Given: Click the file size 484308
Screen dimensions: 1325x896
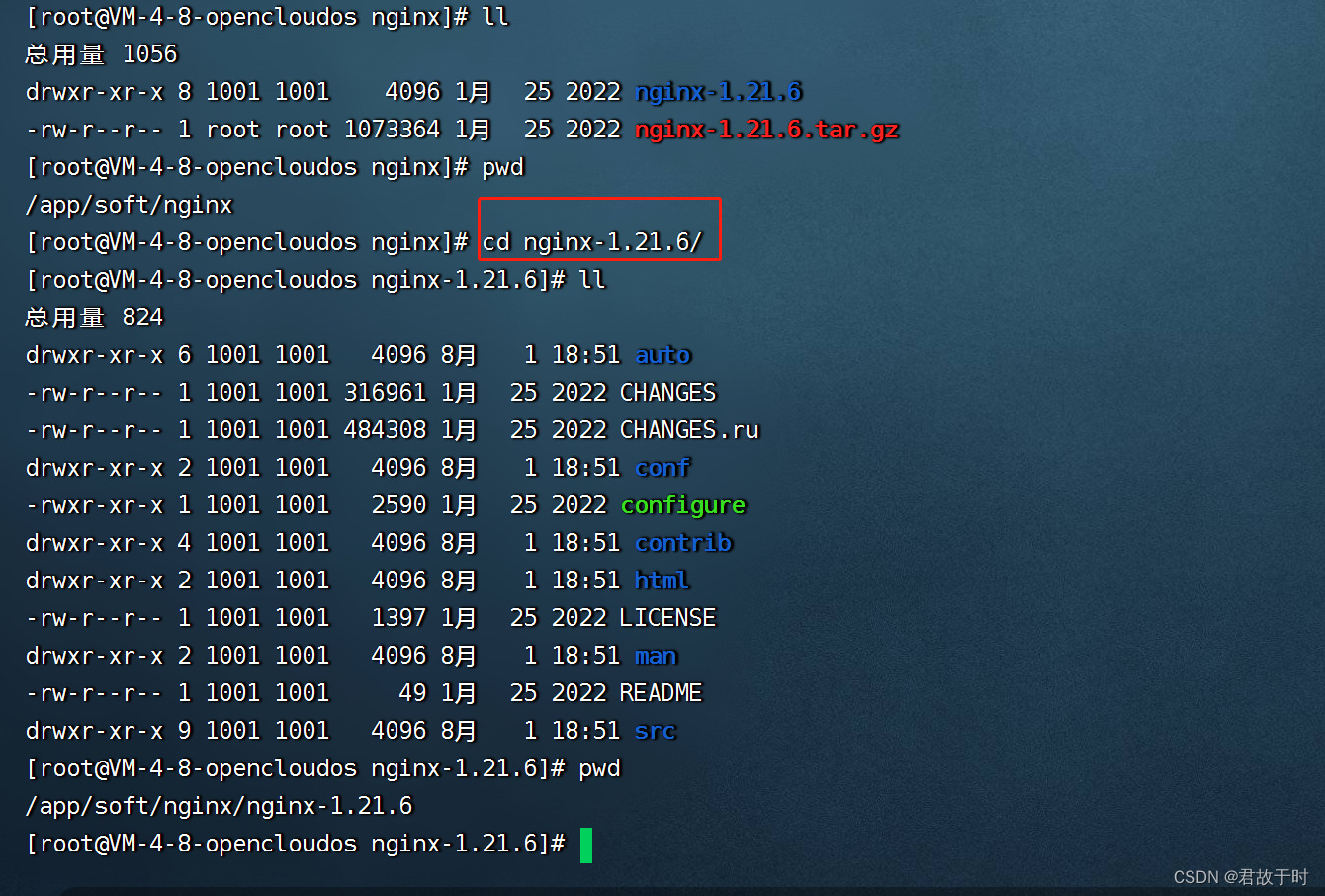Looking at the screenshot, I should pos(385,430).
